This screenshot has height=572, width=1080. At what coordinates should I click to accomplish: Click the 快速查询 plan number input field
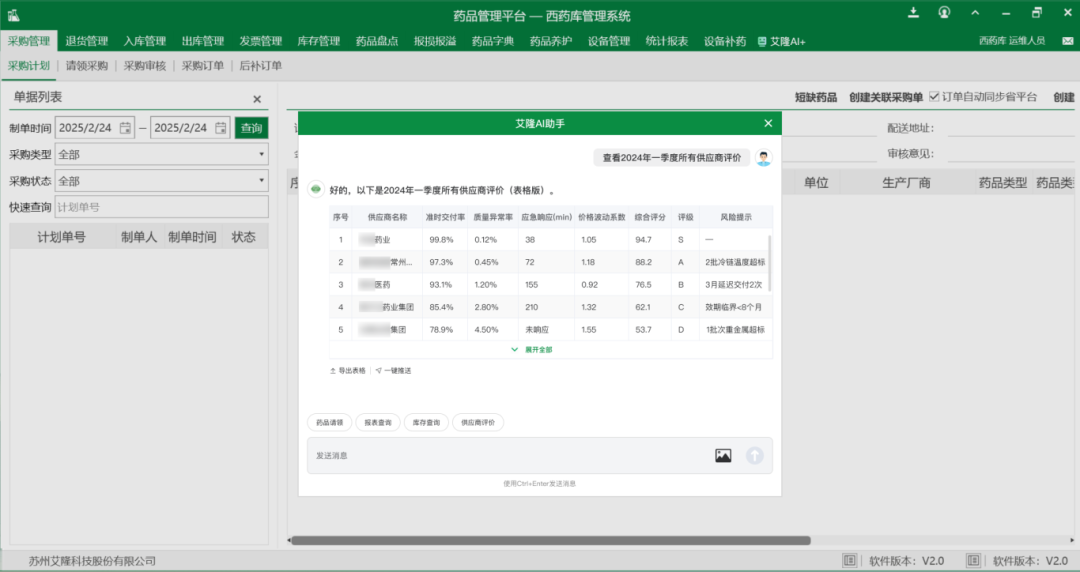point(161,207)
